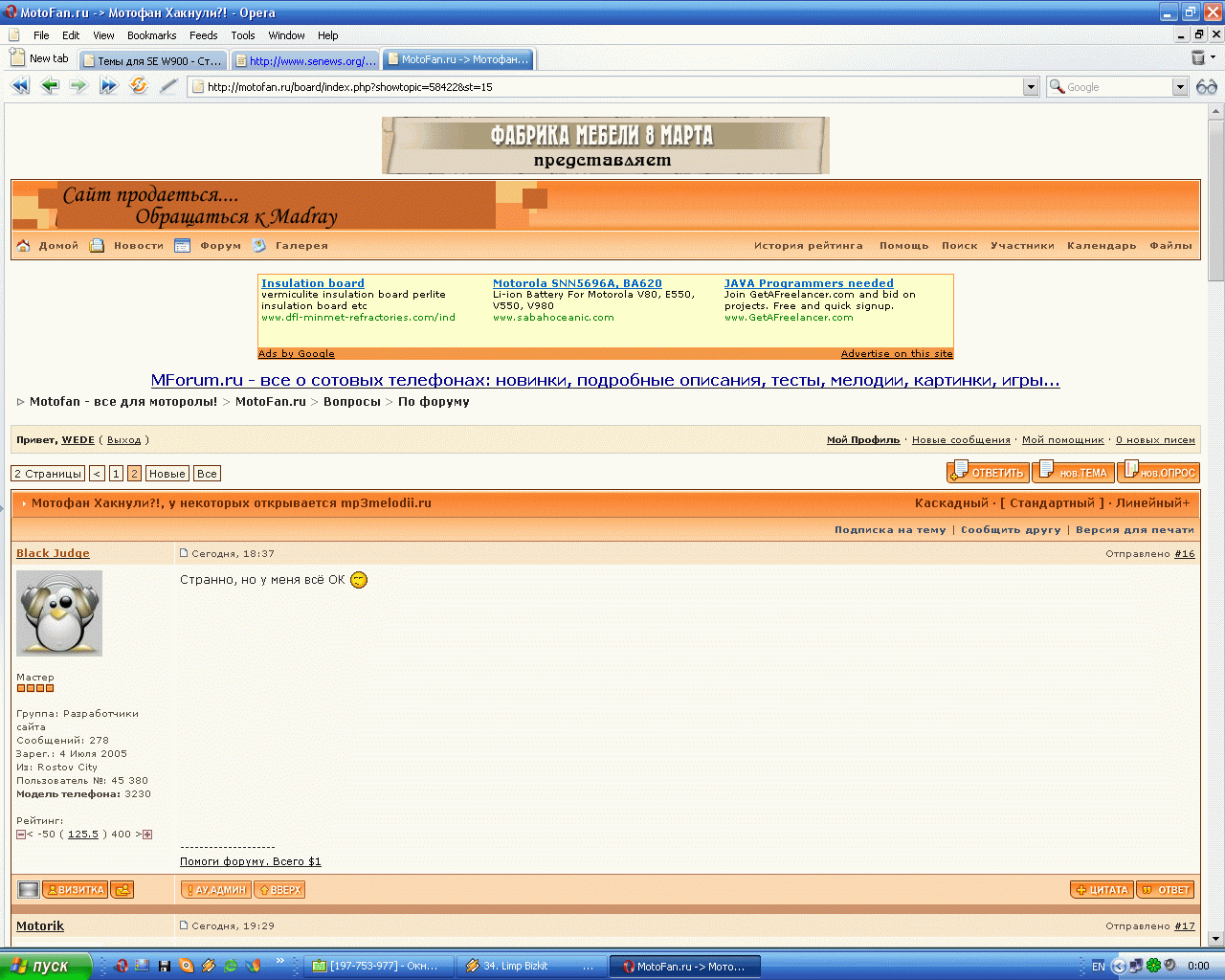Click the forum icon next to Форум
Screen dimensions: 1225x980
pyautogui.click(x=182, y=246)
